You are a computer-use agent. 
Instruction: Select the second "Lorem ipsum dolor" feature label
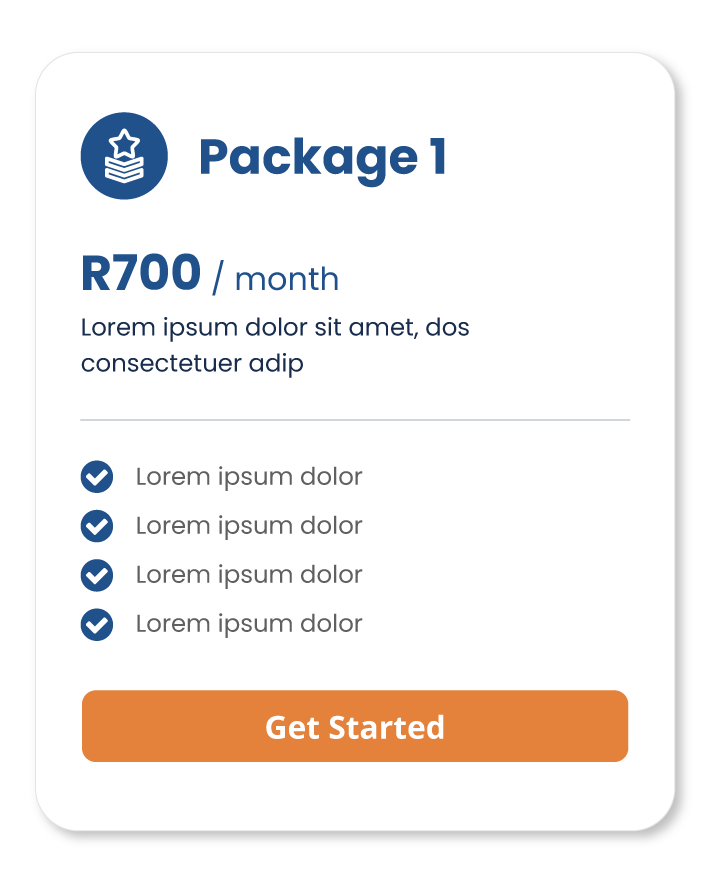pyautogui.click(x=249, y=526)
